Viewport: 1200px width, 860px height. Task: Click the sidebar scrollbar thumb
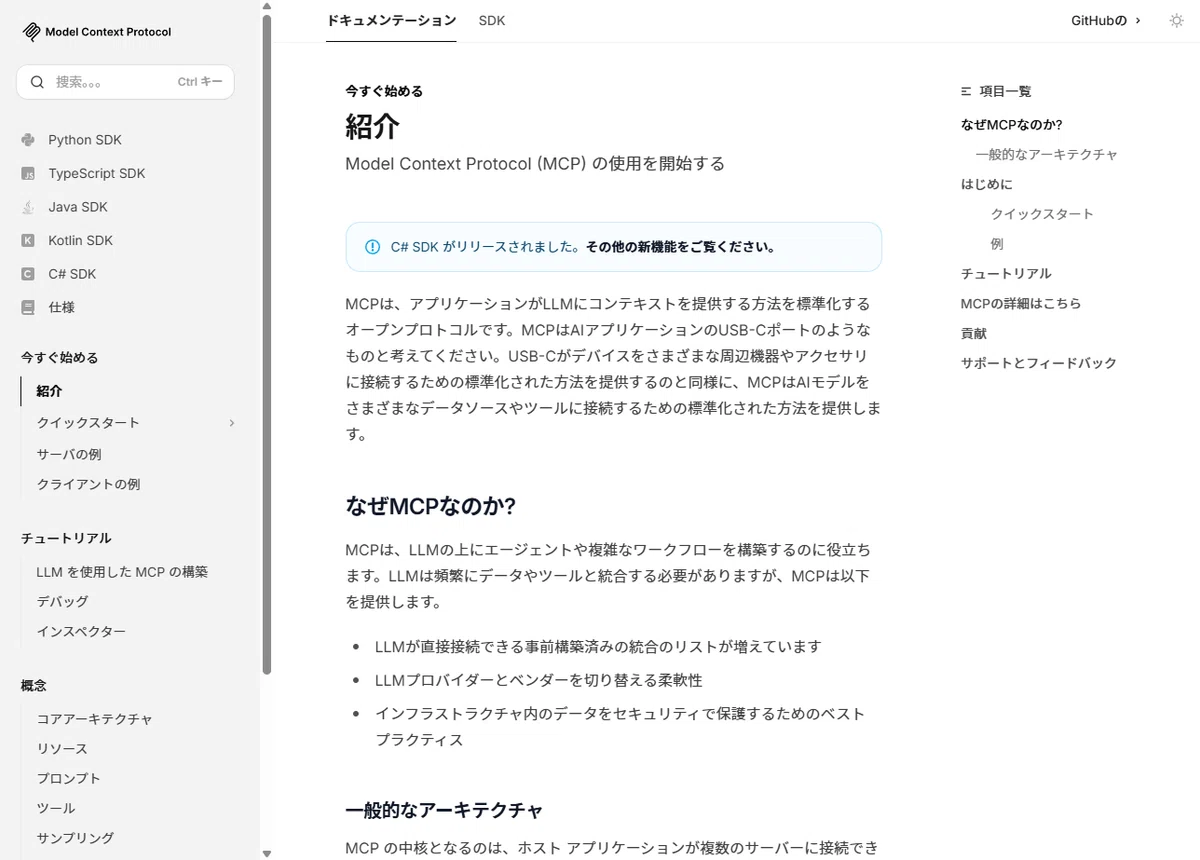pyautogui.click(x=266, y=345)
